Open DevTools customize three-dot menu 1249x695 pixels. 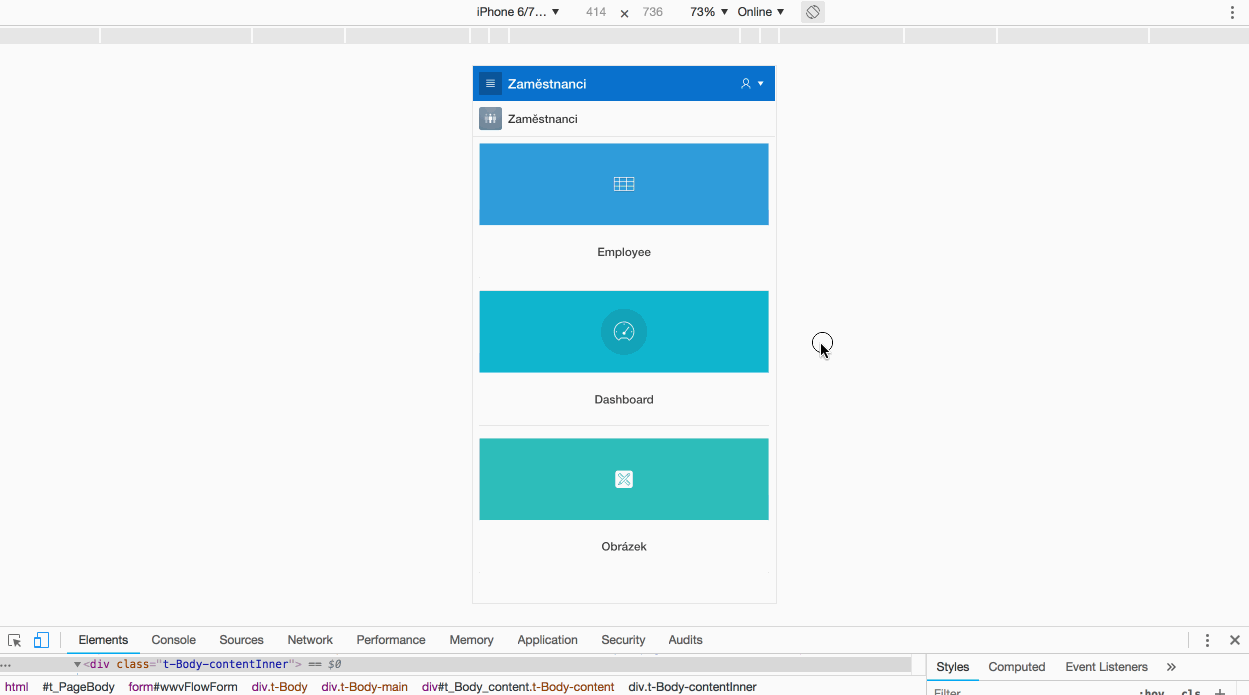[1207, 640]
